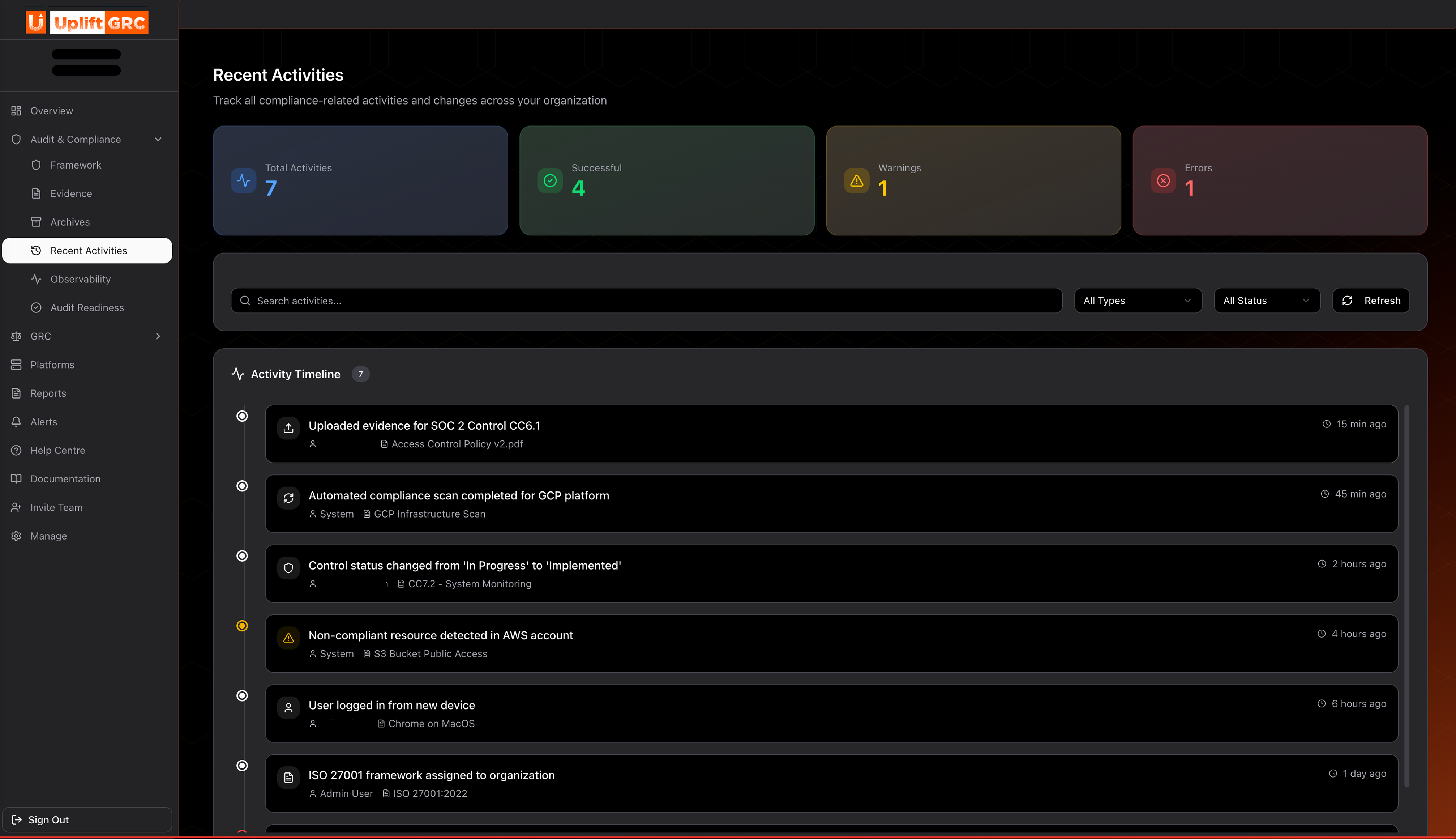Click the search magnifier icon

pyautogui.click(x=245, y=301)
